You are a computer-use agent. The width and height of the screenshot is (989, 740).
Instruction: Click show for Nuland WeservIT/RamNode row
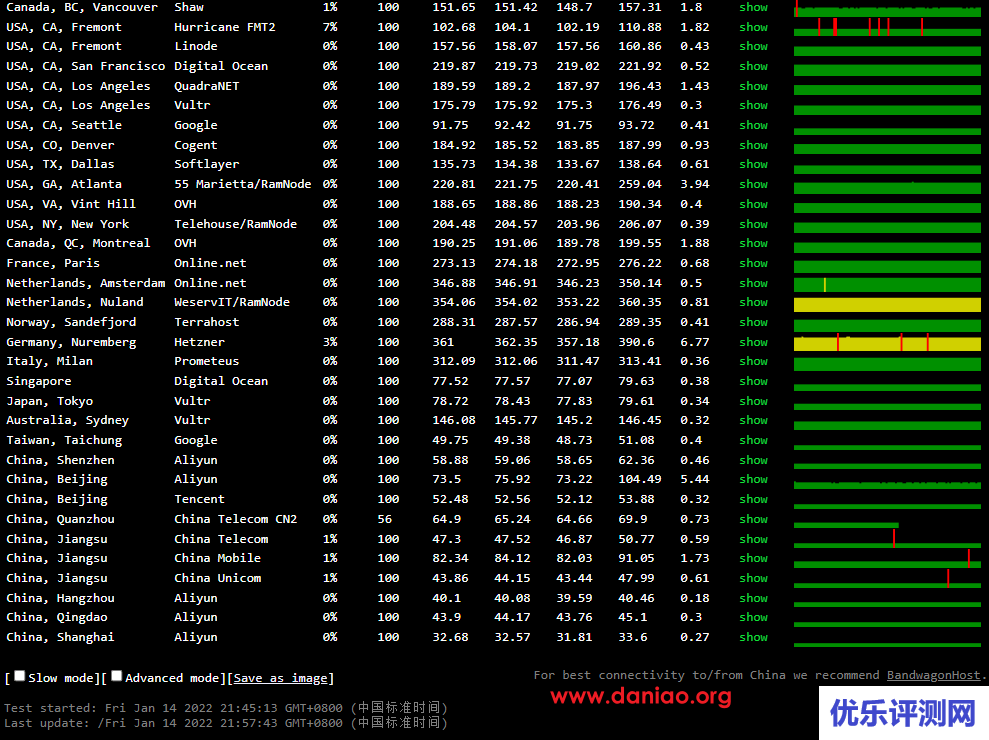pos(754,302)
